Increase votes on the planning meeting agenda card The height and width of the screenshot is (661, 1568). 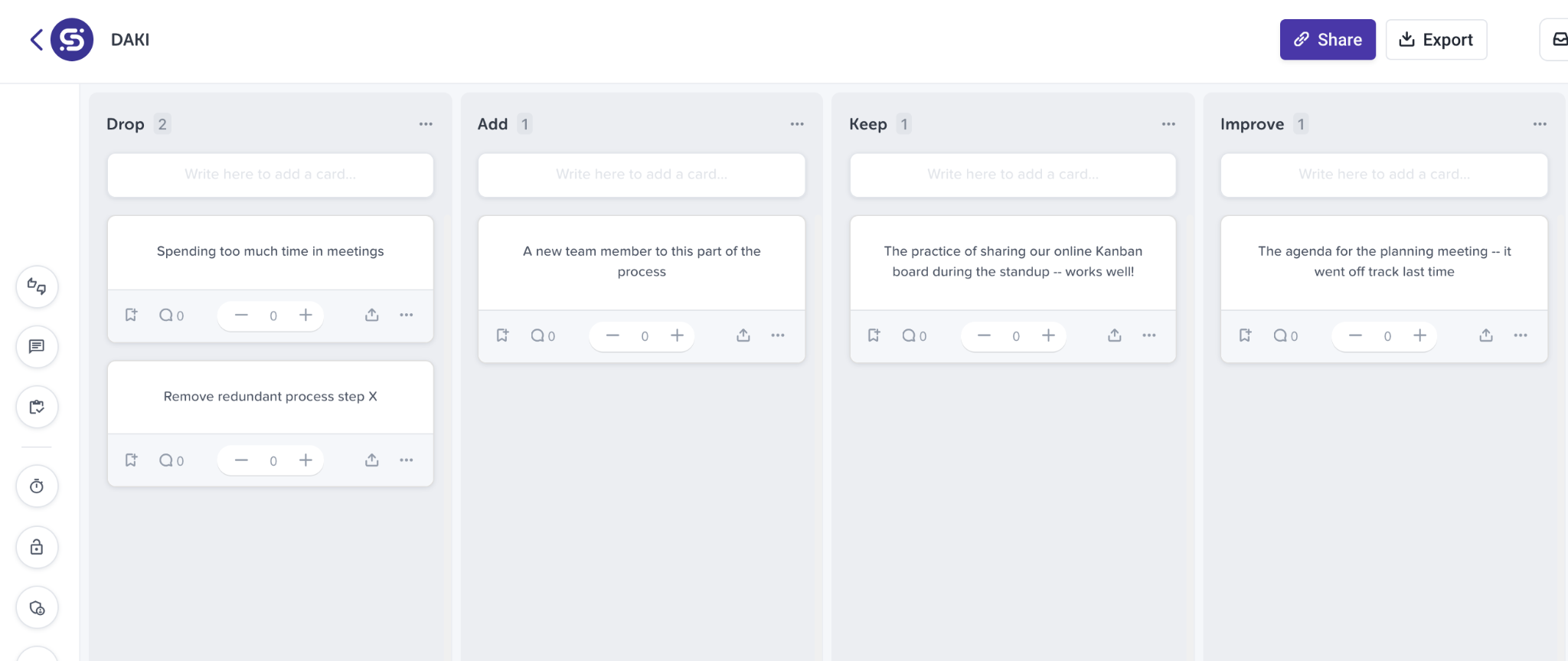point(1420,335)
